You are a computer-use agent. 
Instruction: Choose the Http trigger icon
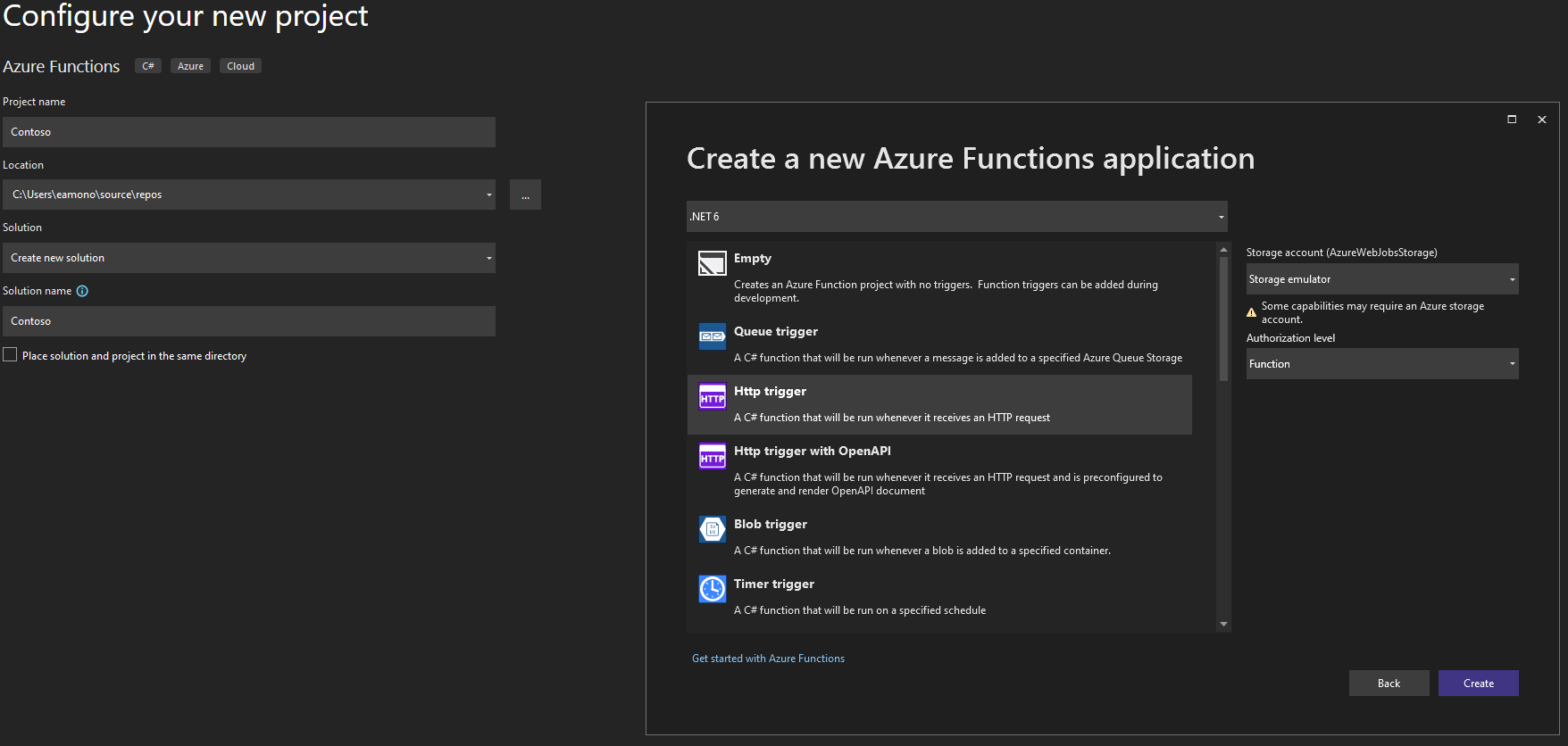(x=712, y=397)
